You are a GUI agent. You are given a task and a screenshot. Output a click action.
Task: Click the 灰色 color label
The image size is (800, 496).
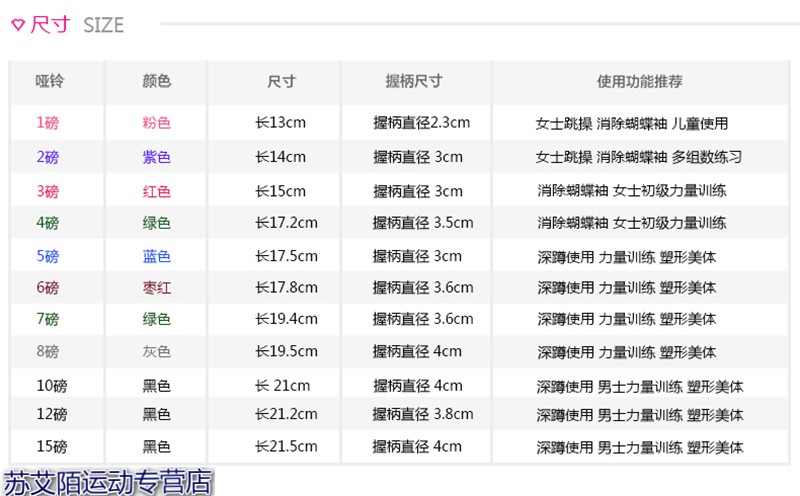click(x=157, y=352)
